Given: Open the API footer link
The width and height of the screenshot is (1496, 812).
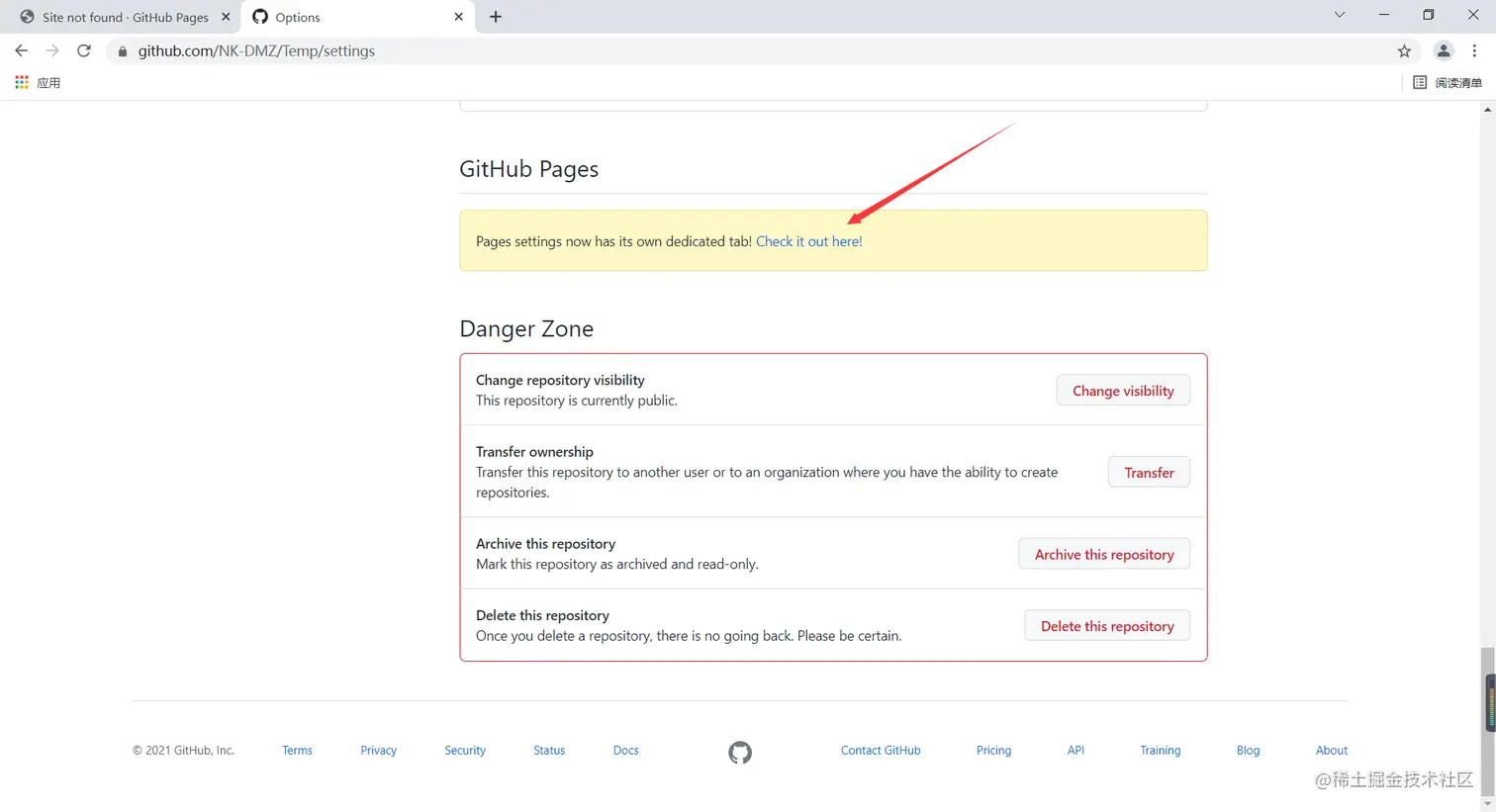Looking at the screenshot, I should [1075, 751].
